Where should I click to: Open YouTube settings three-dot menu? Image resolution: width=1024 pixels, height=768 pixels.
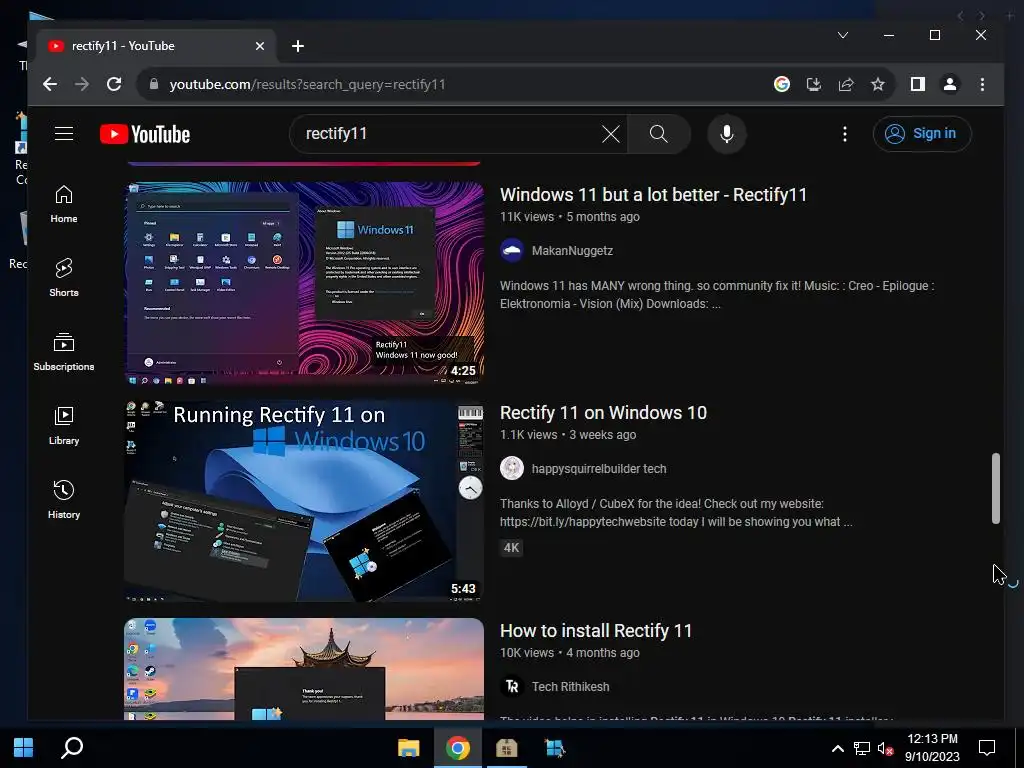tap(844, 134)
